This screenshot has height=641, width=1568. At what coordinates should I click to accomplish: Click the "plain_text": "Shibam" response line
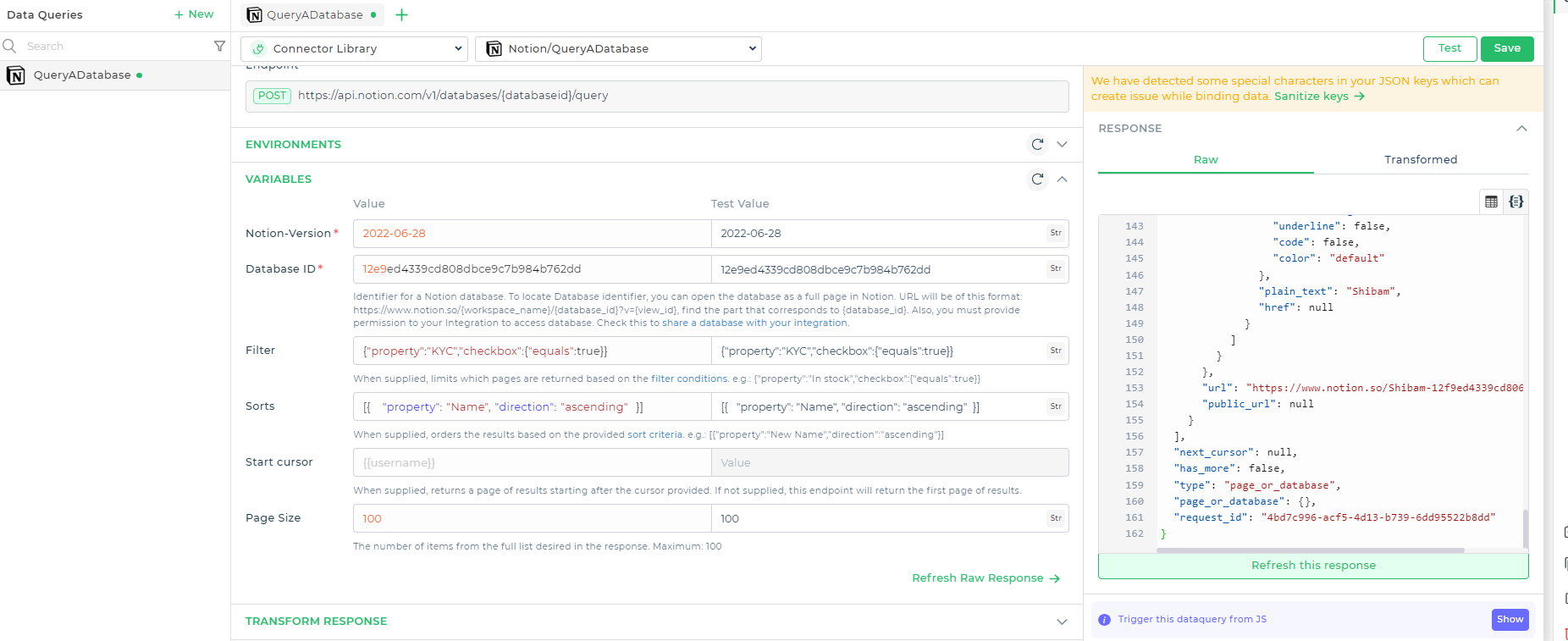(x=1329, y=291)
